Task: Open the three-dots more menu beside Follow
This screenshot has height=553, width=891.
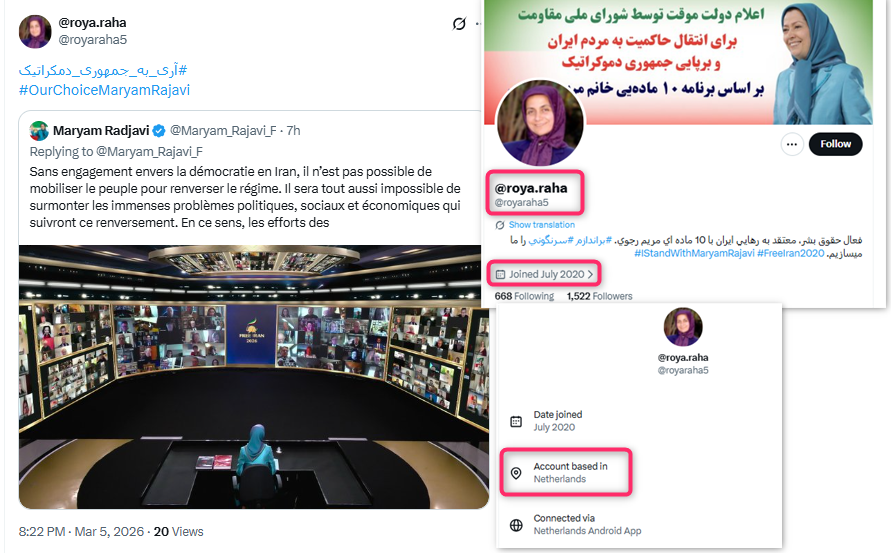Action: point(792,144)
